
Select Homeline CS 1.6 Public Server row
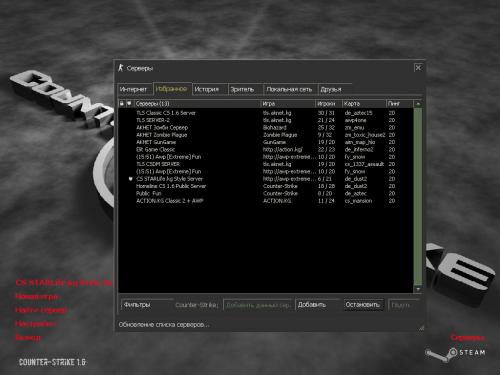[x=266, y=186]
